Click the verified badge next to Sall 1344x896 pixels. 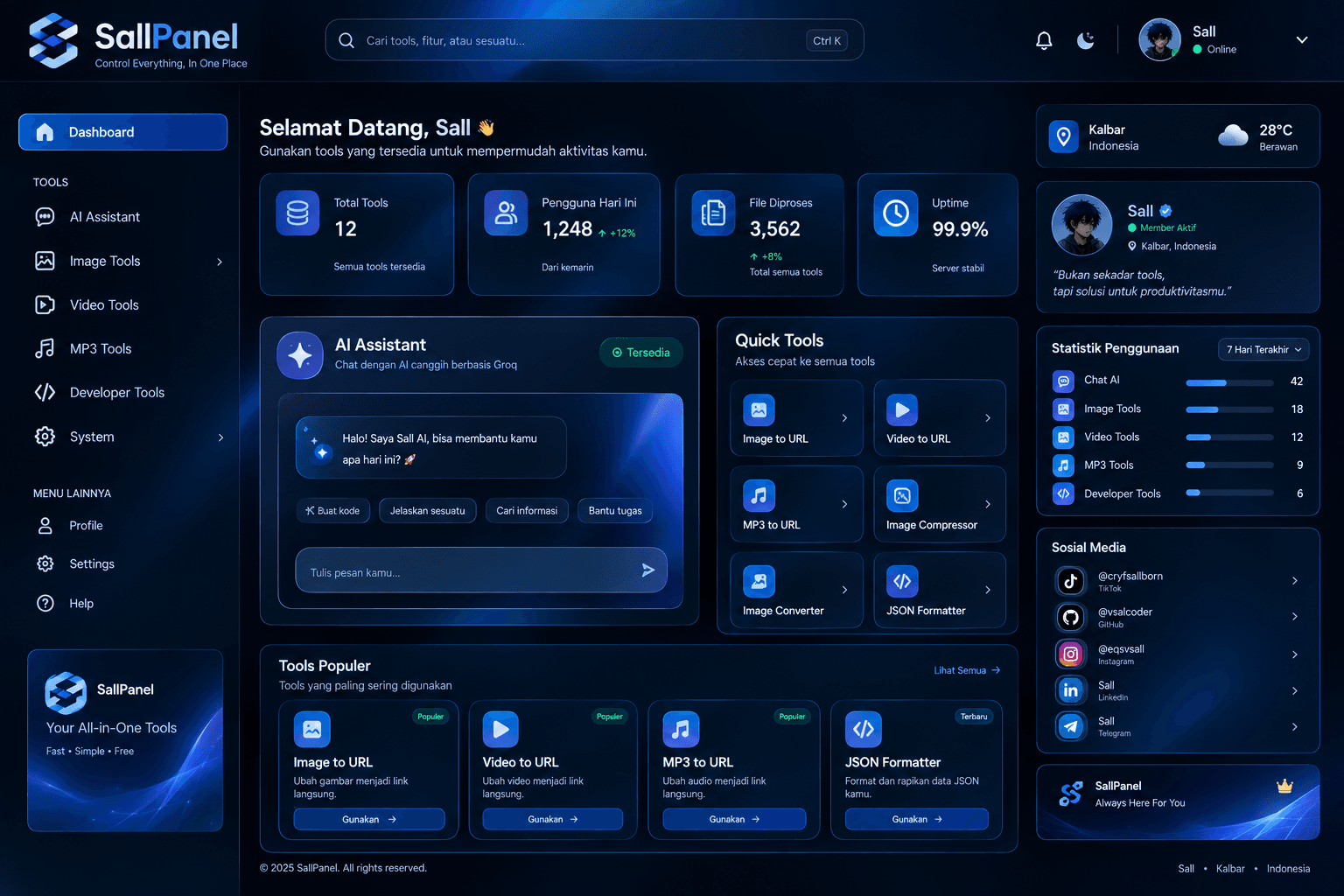coord(1165,211)
